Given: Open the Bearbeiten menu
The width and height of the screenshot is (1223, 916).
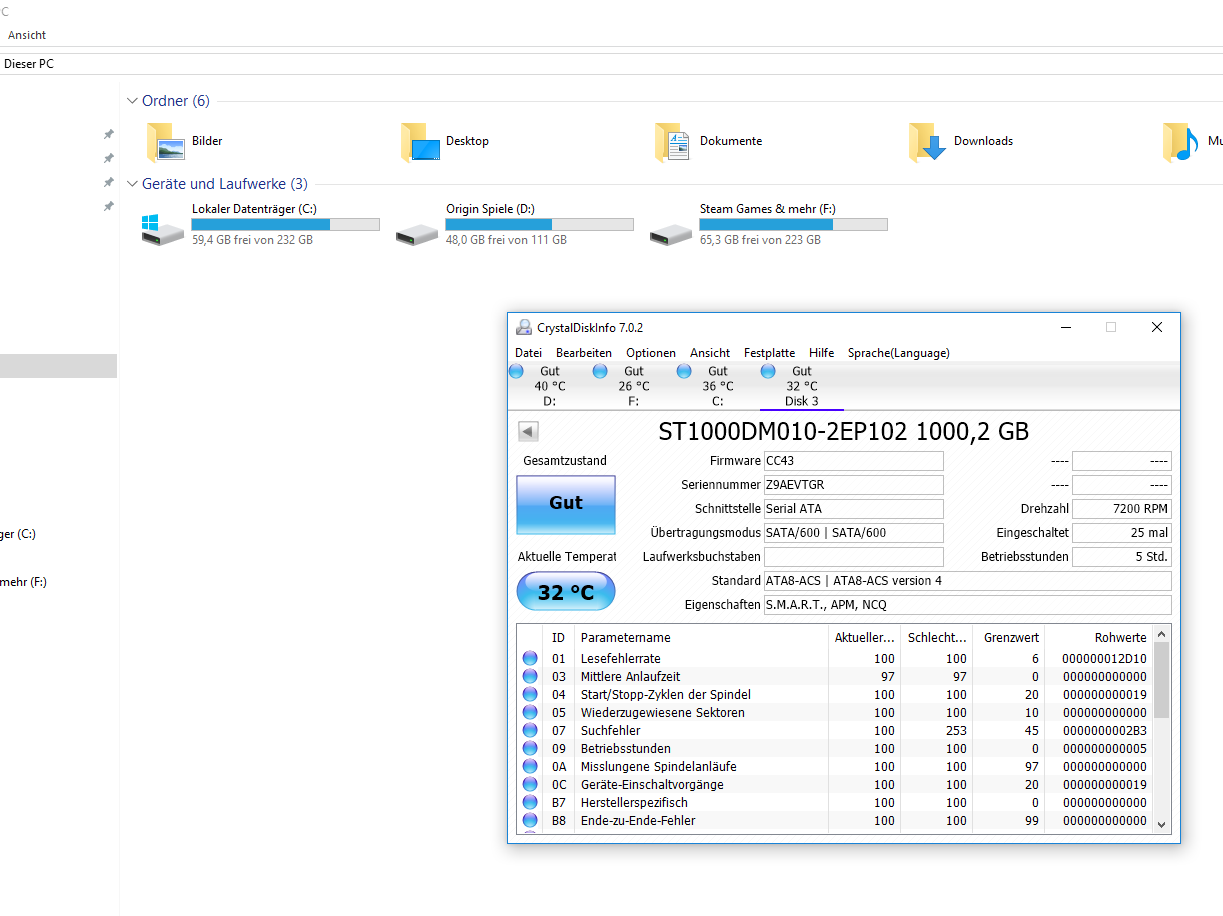Looking at the screenshot, I should (584, 353).
